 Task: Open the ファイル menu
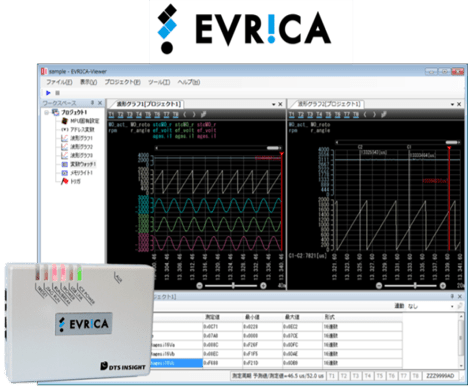pyautogui.click(x=59, y=82)
